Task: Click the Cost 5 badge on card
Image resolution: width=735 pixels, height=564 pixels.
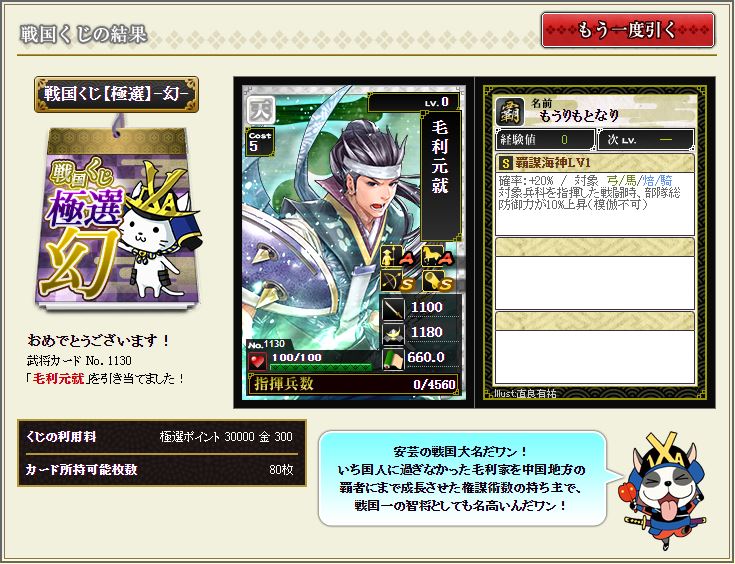Action: (259, 142)
